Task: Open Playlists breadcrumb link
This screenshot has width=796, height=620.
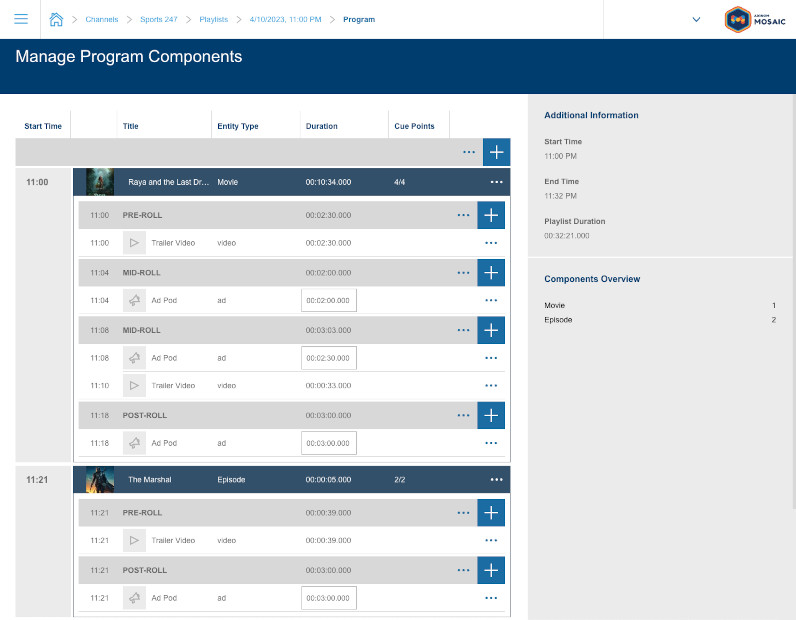Action: tap(215, 19)
